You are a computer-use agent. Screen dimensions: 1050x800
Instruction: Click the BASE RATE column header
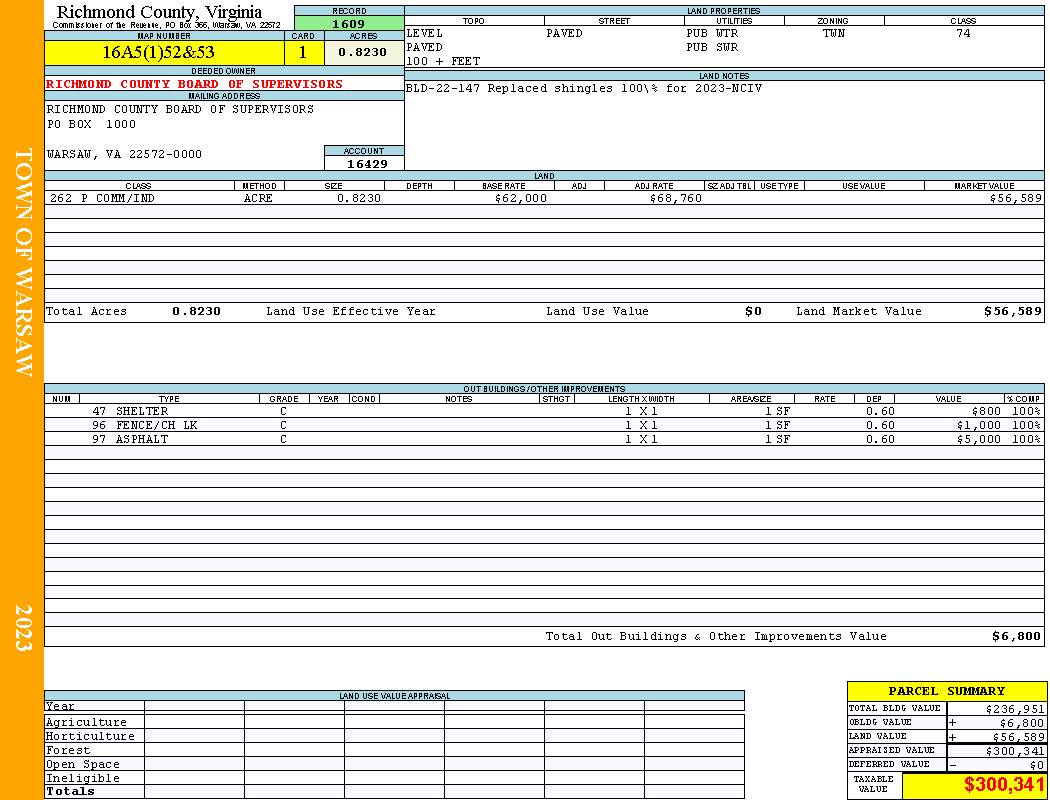[504, 186]
